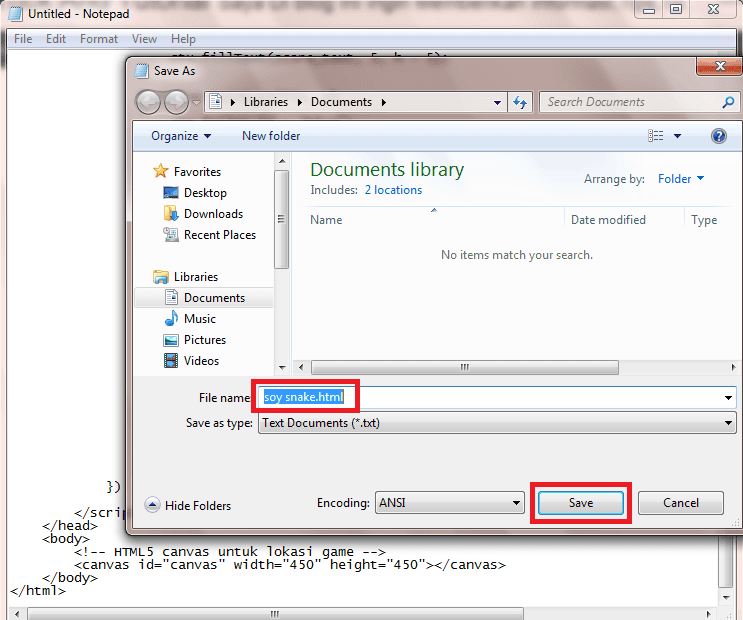Select Desktop in the navigation pane
This screenshot has height=620, width=743.
coord(205,193)
